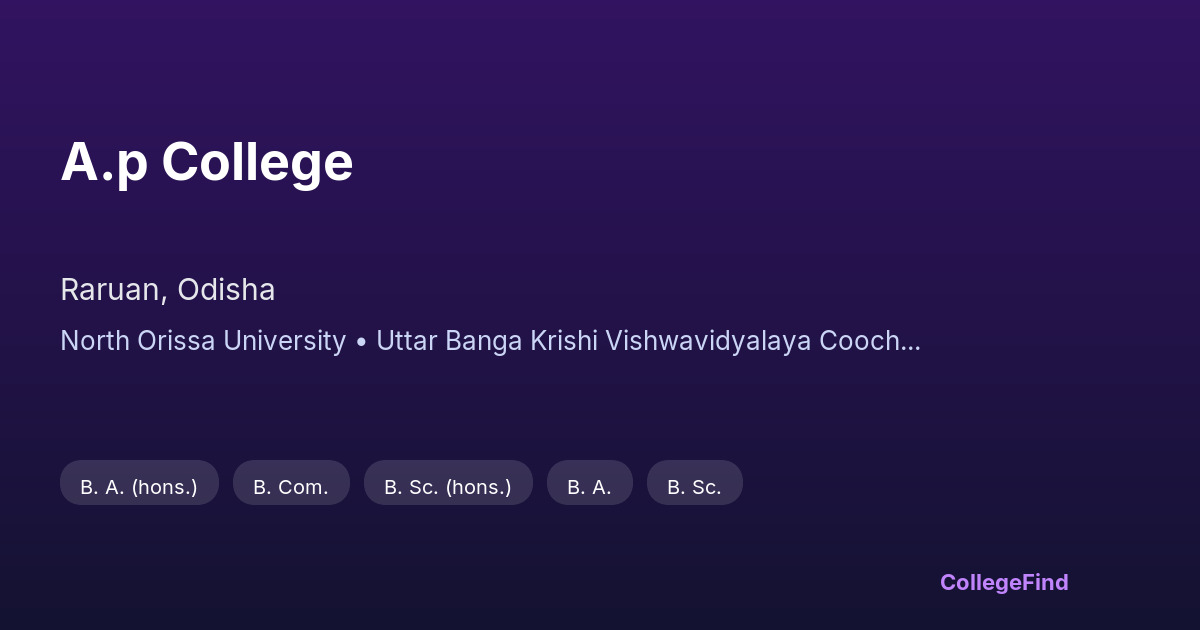1200x630 pixels.
Task: Click the bullet separator between the universities
Action: click(x=361, y=342)
